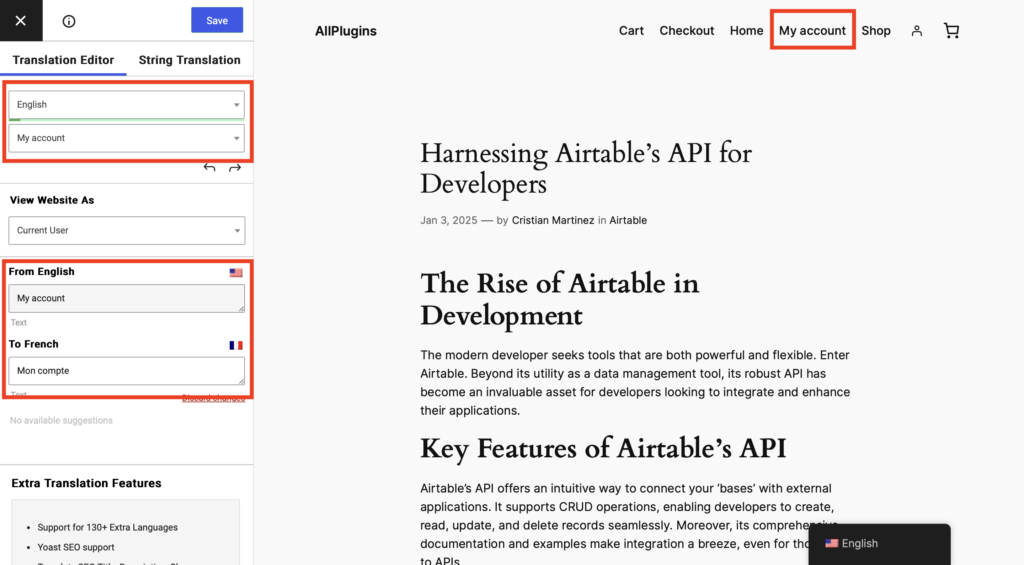Click the From English text field
Image resolution: width=1024 pixels, height=565 pixels.
point(127,298)
